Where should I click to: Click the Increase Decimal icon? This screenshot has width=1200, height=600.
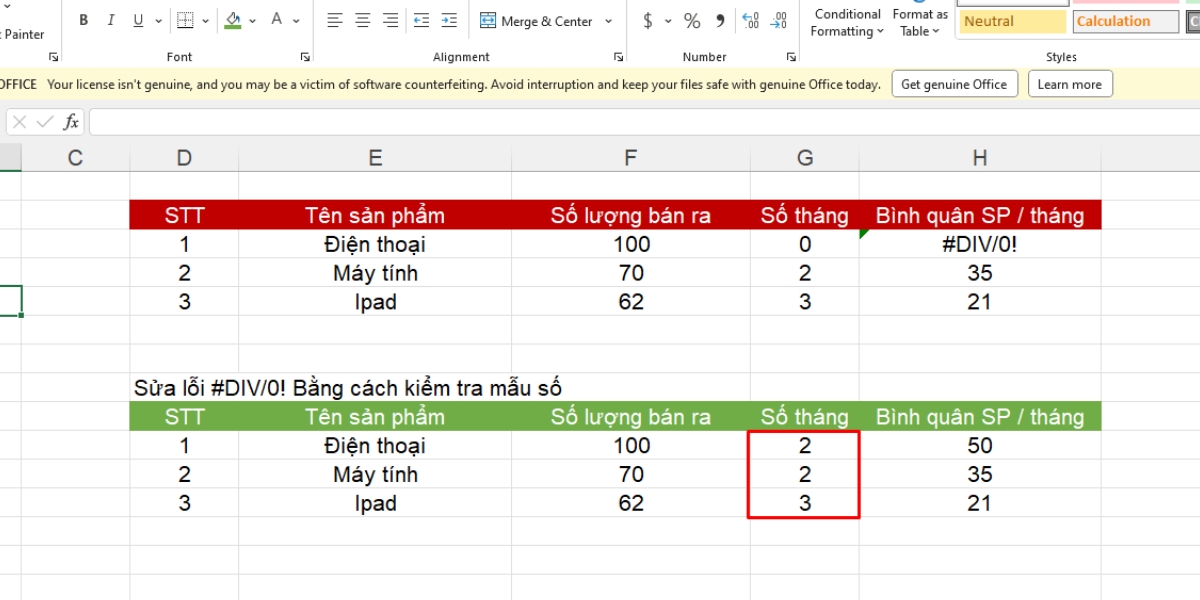(x=751, y=19)
